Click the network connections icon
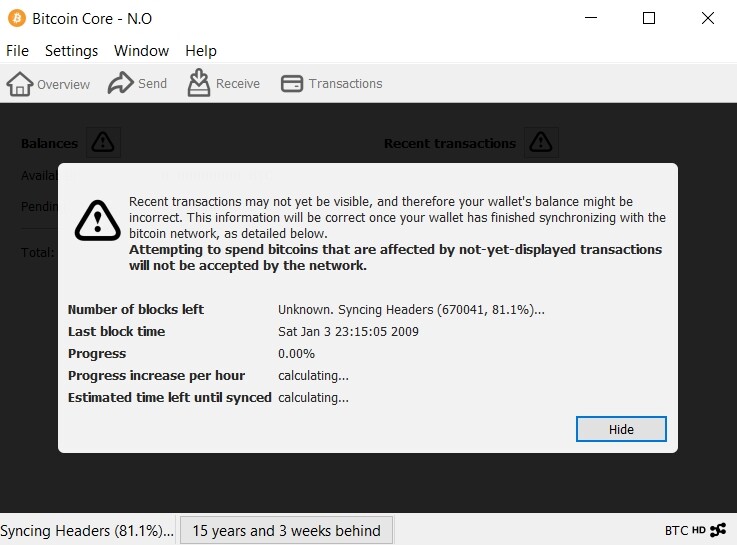This screenshot has width=737, height=545. (718, 530)
